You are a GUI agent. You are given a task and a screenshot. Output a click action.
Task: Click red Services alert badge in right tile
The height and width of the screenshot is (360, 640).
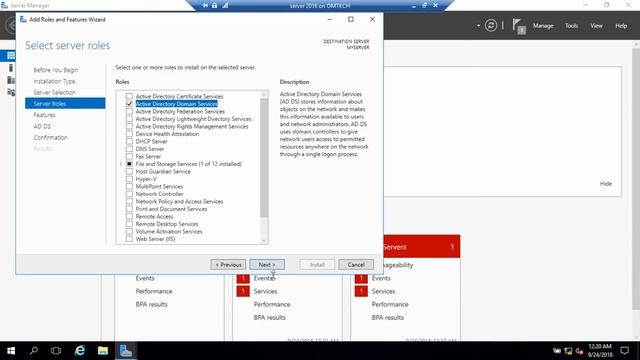click(361, 291)
